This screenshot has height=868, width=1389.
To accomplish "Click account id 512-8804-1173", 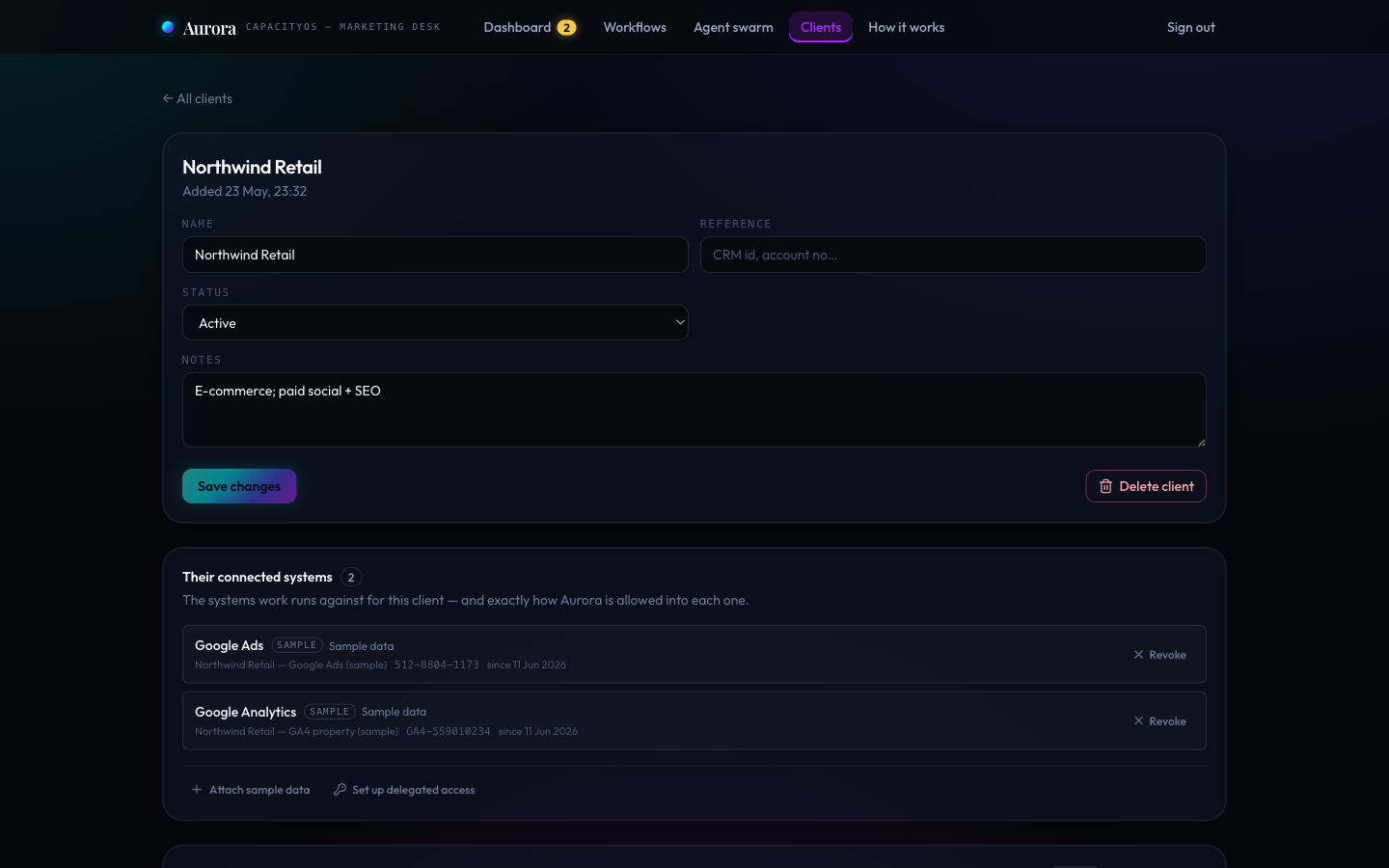I will [x=436, y=665].
